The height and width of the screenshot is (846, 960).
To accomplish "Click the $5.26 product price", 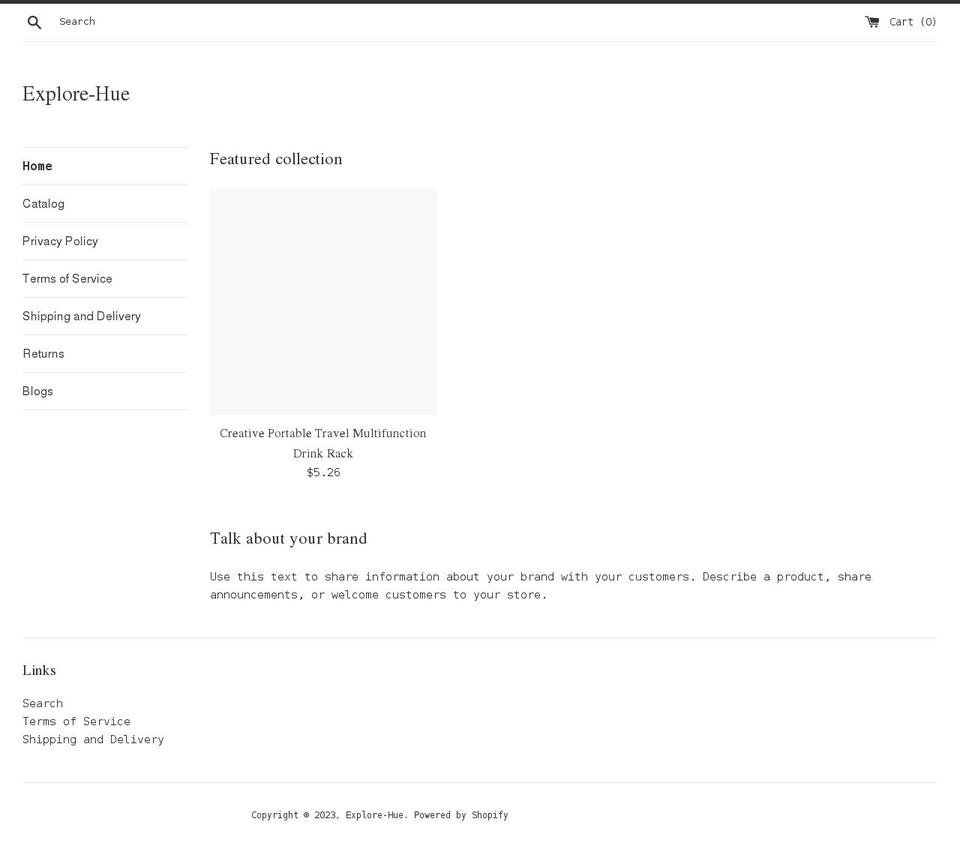I will [x=323, y=472].
